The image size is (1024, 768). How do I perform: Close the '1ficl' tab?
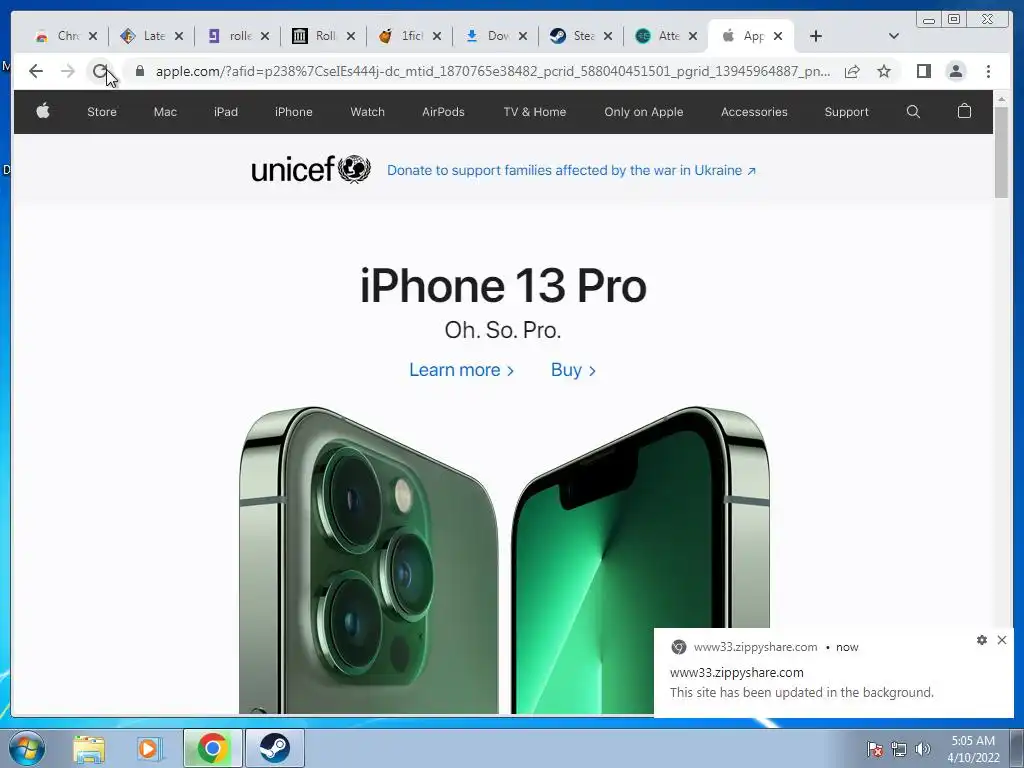pyautogui.click(x=436, y=37)
